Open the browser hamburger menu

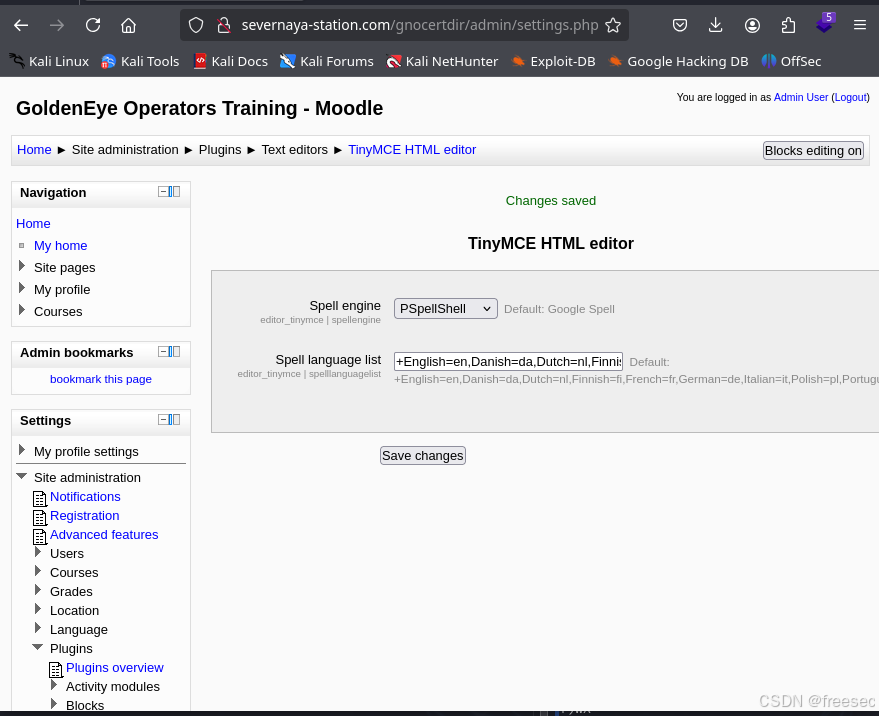pos(860,25)
